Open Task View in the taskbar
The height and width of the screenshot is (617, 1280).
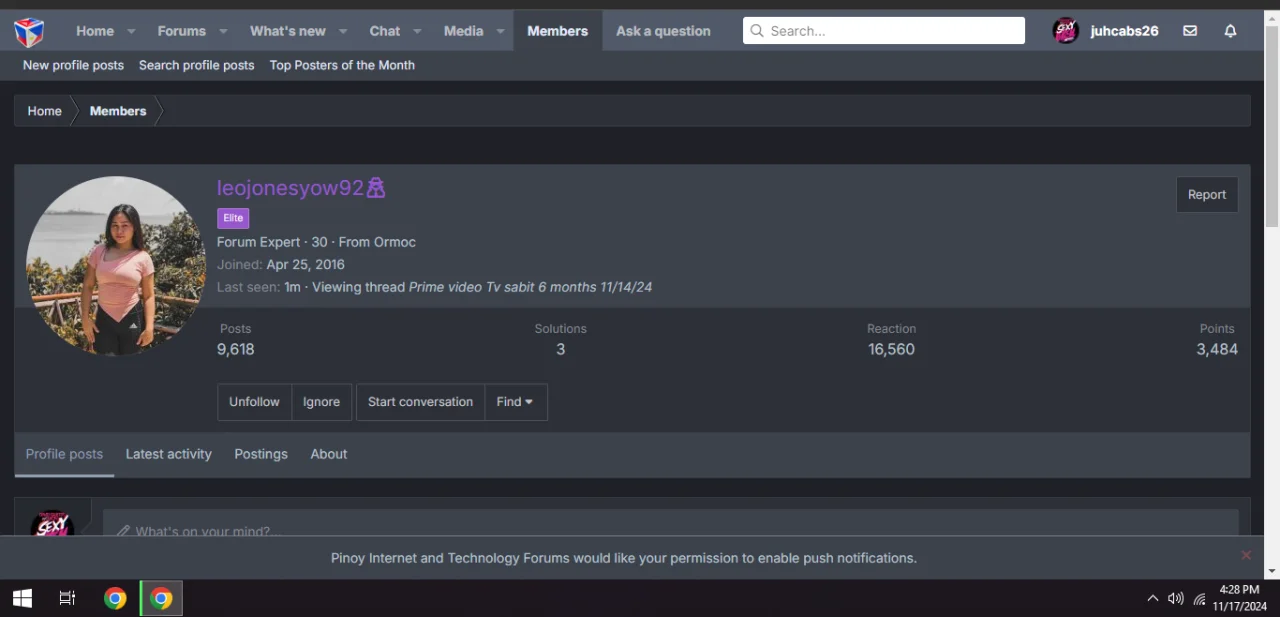tap(67, 598)
